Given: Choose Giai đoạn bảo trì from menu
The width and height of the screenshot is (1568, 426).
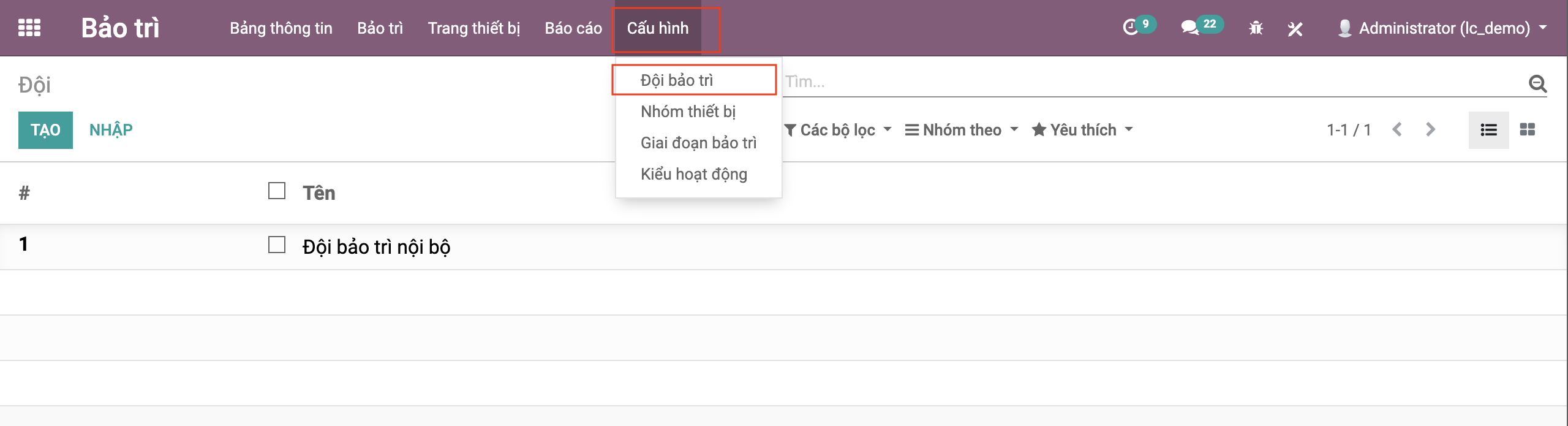Looking at the screenshot, I should (x=698, y=143).
